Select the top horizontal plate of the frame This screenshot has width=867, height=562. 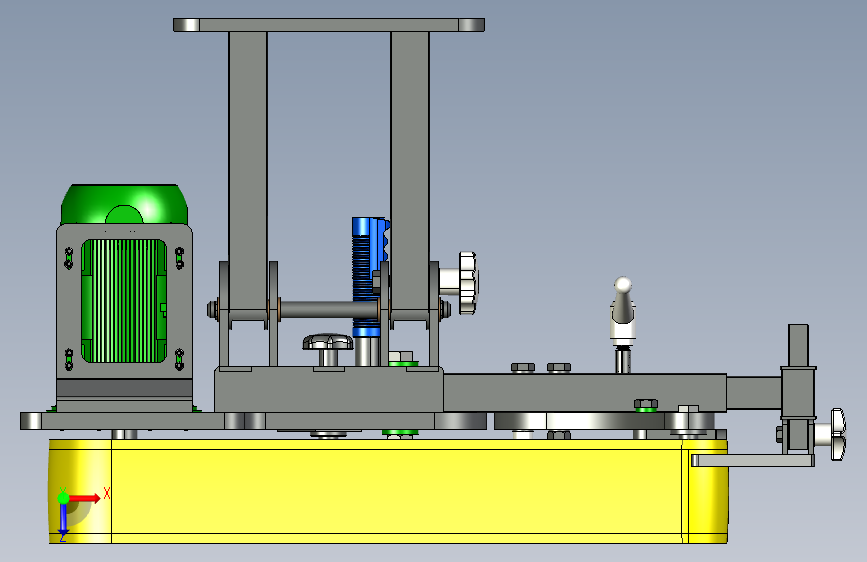(329, 25)
